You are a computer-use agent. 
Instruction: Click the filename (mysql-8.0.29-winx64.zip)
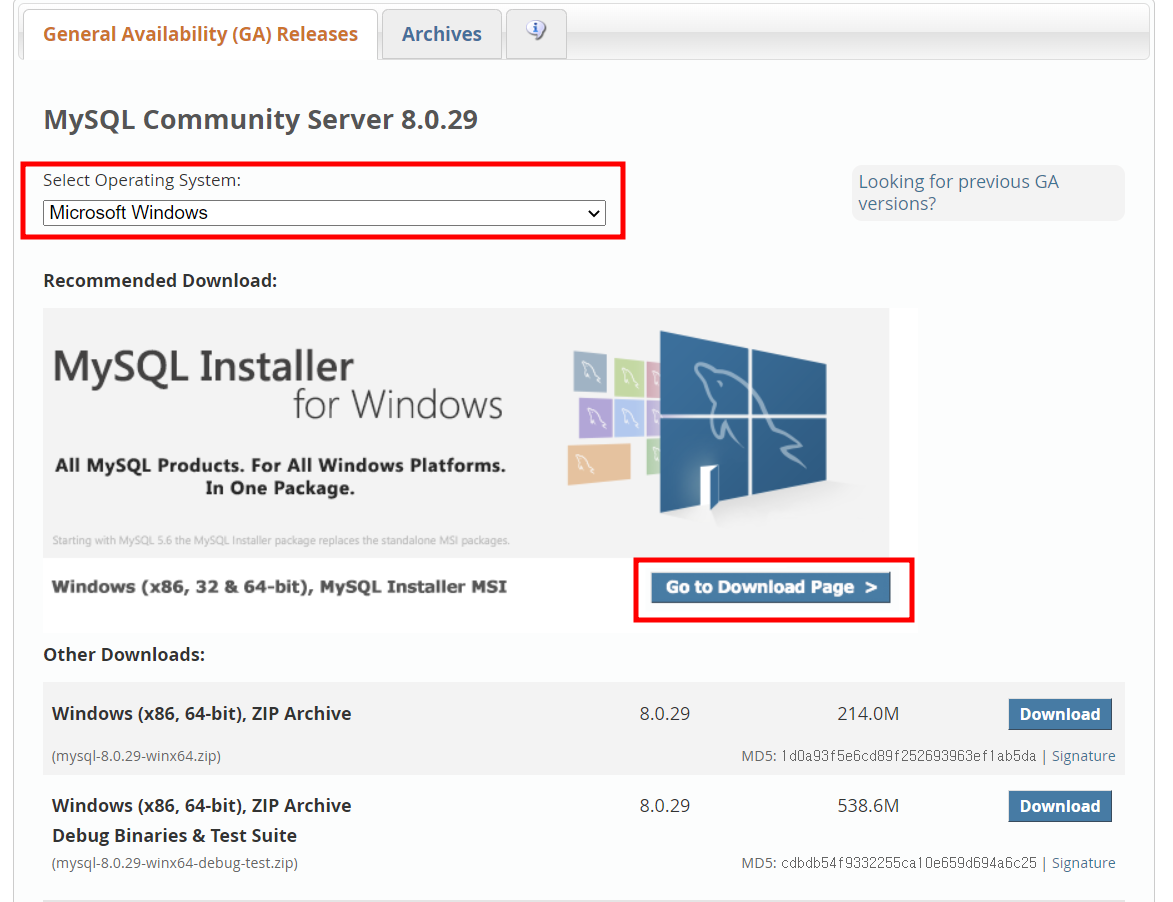(x=136, y=756)
